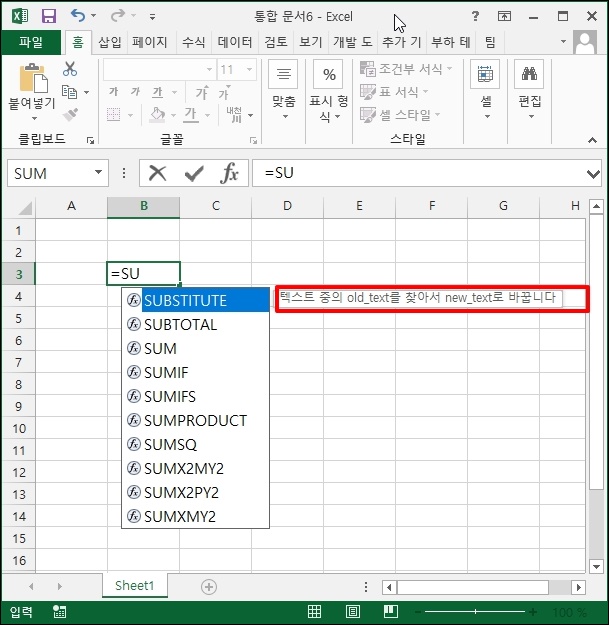Screen dimensions: 609x625
Task: Click the borders grid icon
Action: pos(114,115)
